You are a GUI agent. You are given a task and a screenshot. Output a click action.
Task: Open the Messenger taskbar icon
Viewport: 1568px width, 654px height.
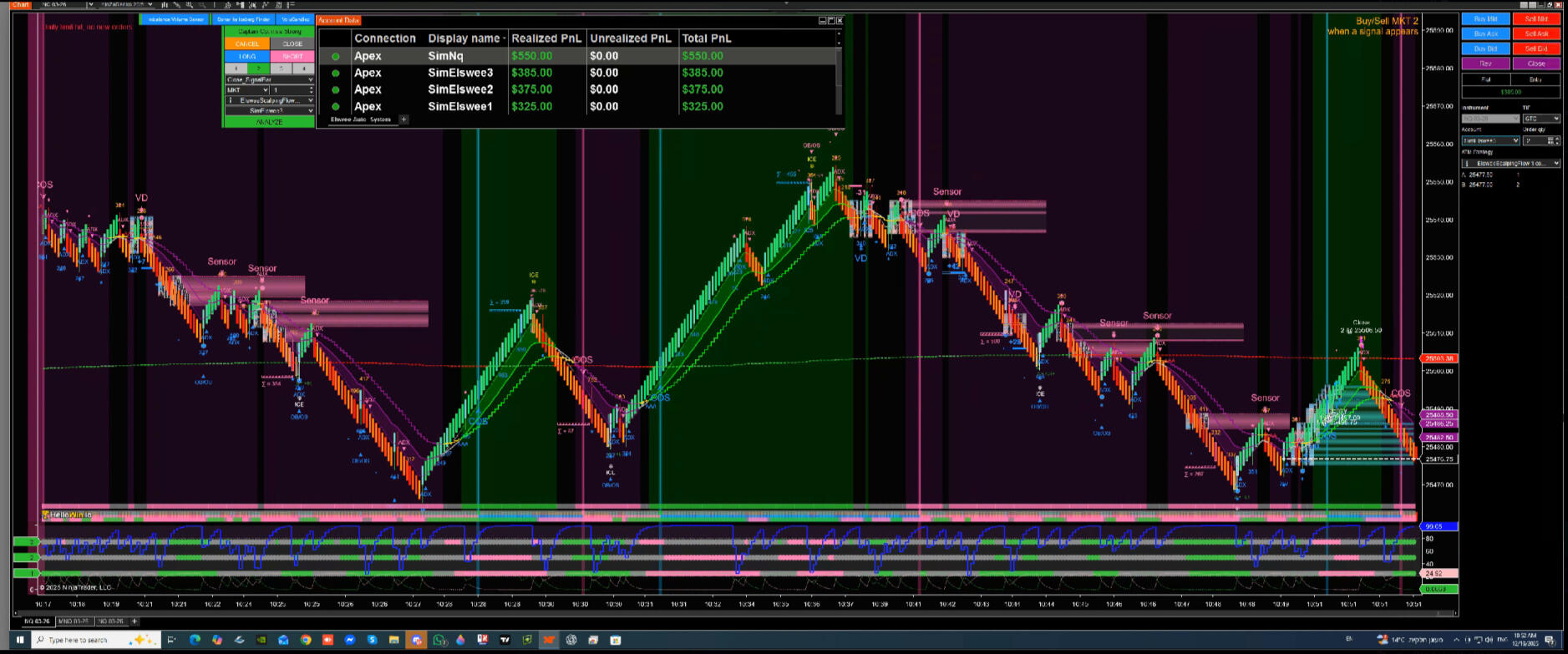pyautogui.click(x=350, y=640)
